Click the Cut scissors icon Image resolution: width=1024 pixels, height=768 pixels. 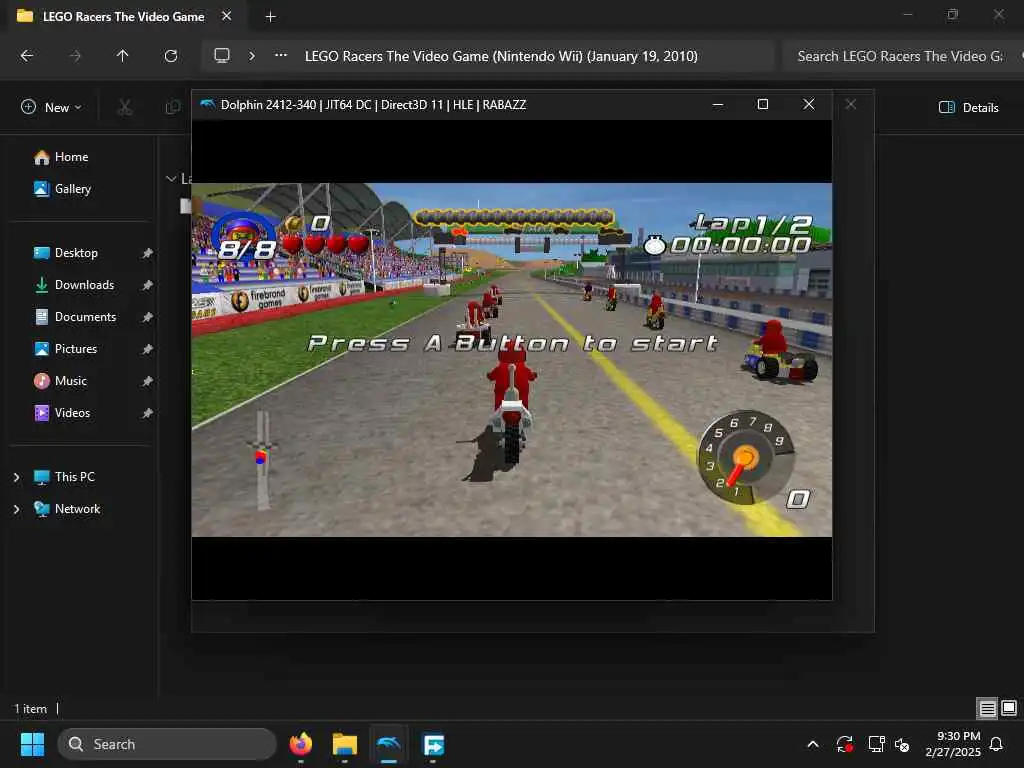(x=125, y=108)
